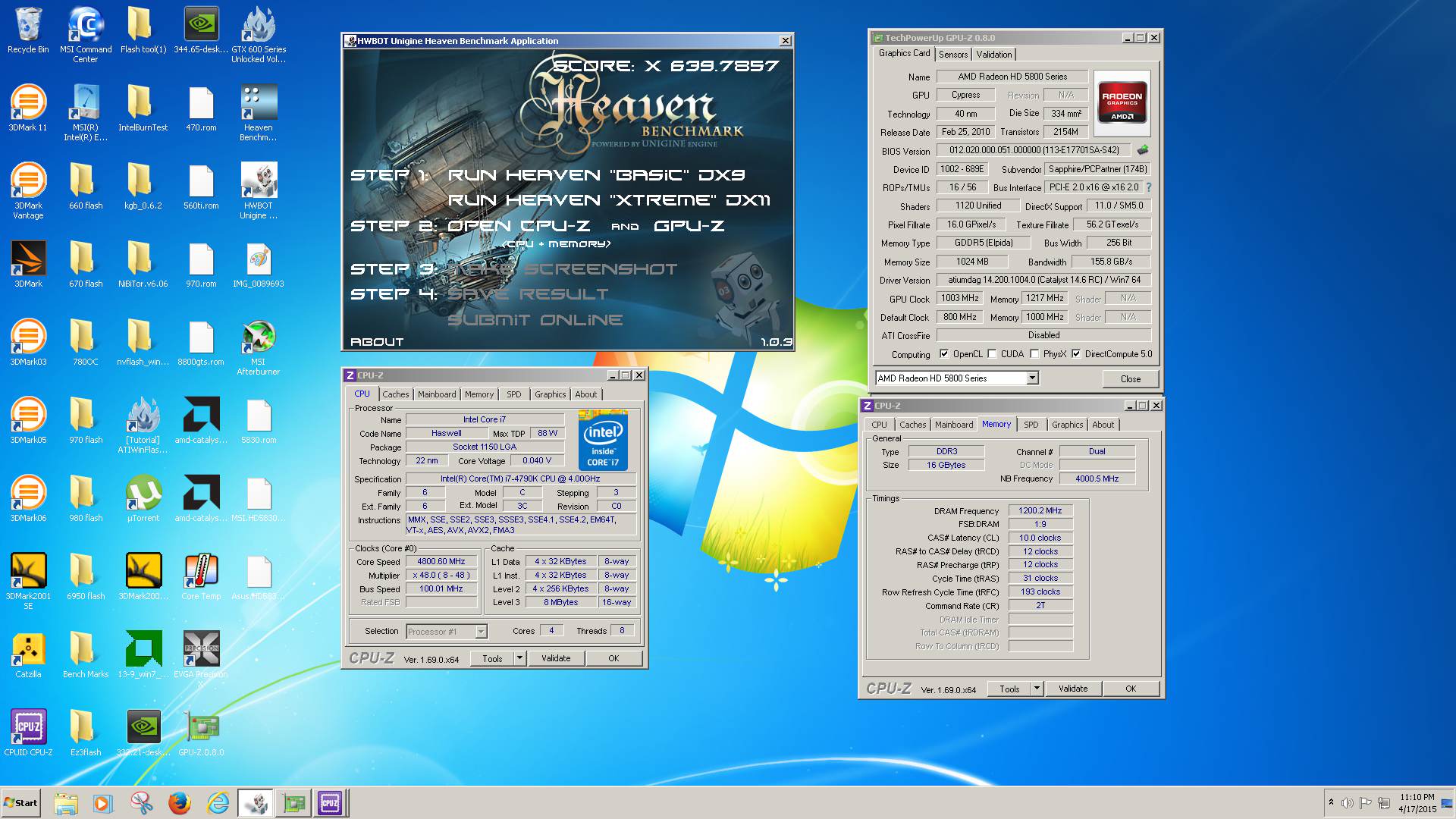Open IntelBurnTest folder icon
The image size is (1456, 819).
coord(143,108)
